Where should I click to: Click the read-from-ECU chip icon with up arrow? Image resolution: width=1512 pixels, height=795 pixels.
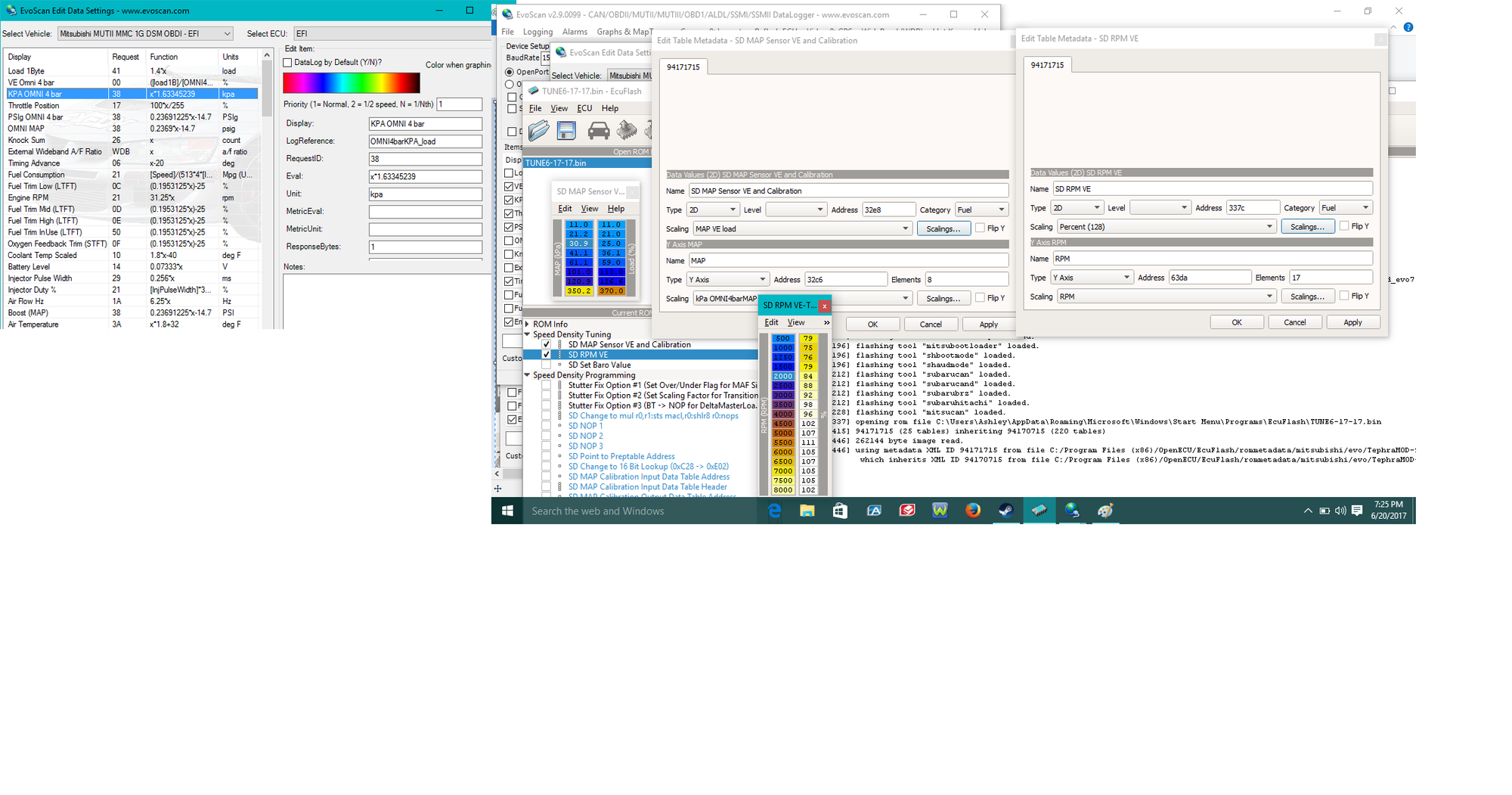tap(627, 131)
